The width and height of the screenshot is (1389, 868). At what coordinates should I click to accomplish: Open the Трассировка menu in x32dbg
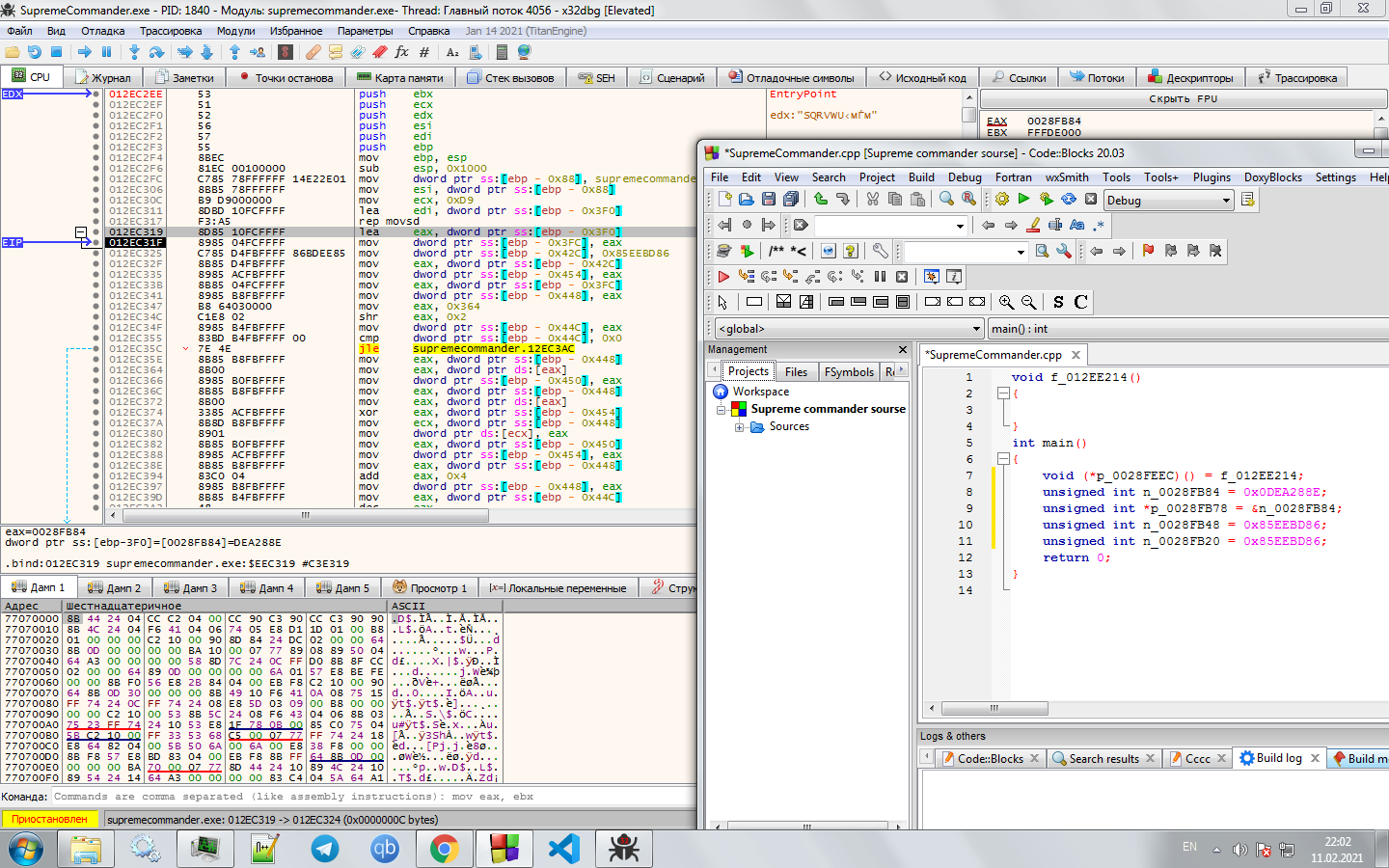[171, 31]
